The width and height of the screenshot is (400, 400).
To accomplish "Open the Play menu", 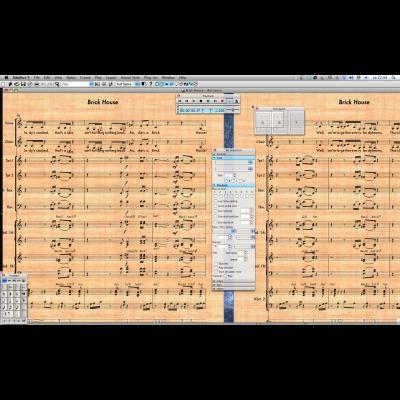I will click(x=98, y=77).
